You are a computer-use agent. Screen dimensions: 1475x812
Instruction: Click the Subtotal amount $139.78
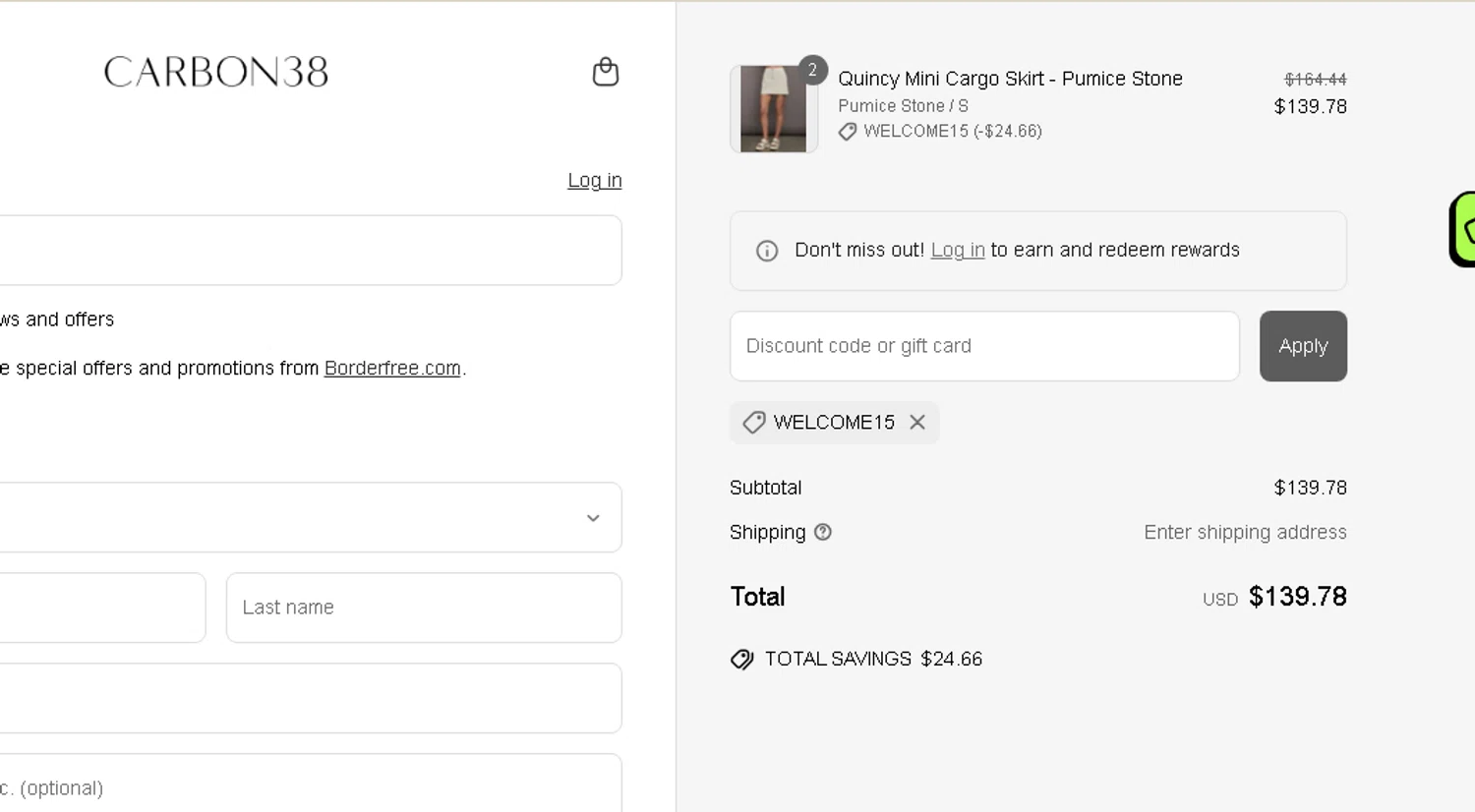click(1310, 488)
